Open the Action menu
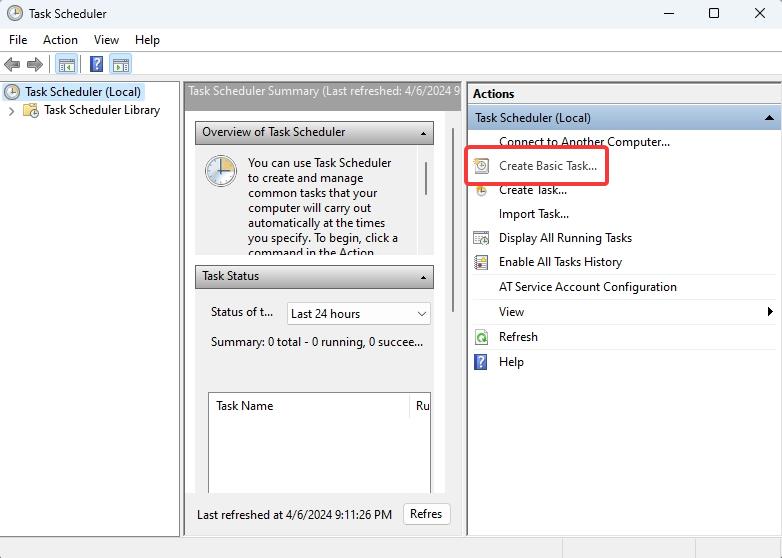 tap(60, 40)
